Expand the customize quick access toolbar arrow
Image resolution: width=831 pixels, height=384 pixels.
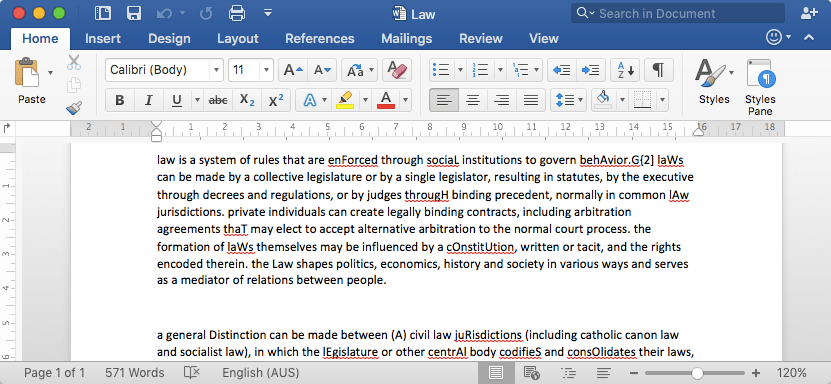pyautogui.click(x=268, y=13)
